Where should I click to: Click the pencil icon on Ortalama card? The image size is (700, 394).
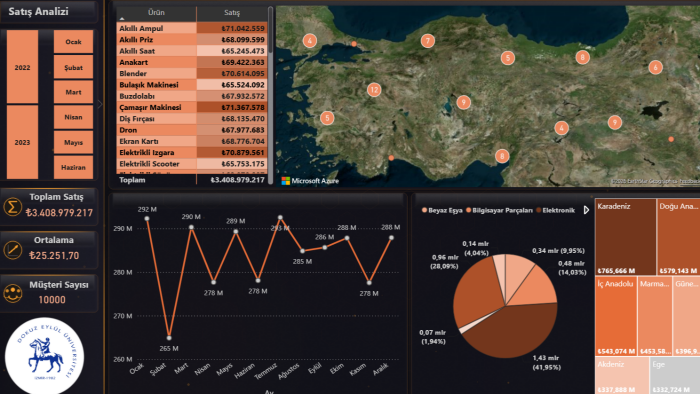tap(12, 249)
